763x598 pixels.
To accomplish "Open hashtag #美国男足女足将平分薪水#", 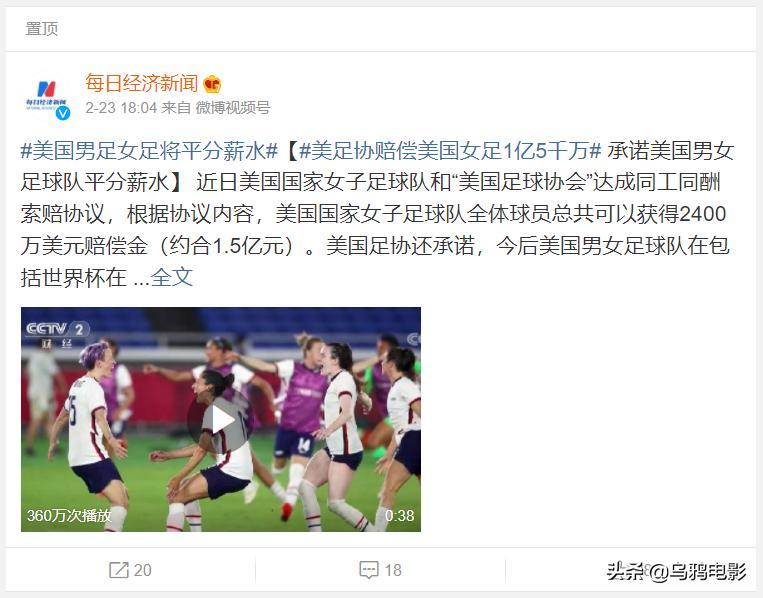I will [x=149, y=151].
